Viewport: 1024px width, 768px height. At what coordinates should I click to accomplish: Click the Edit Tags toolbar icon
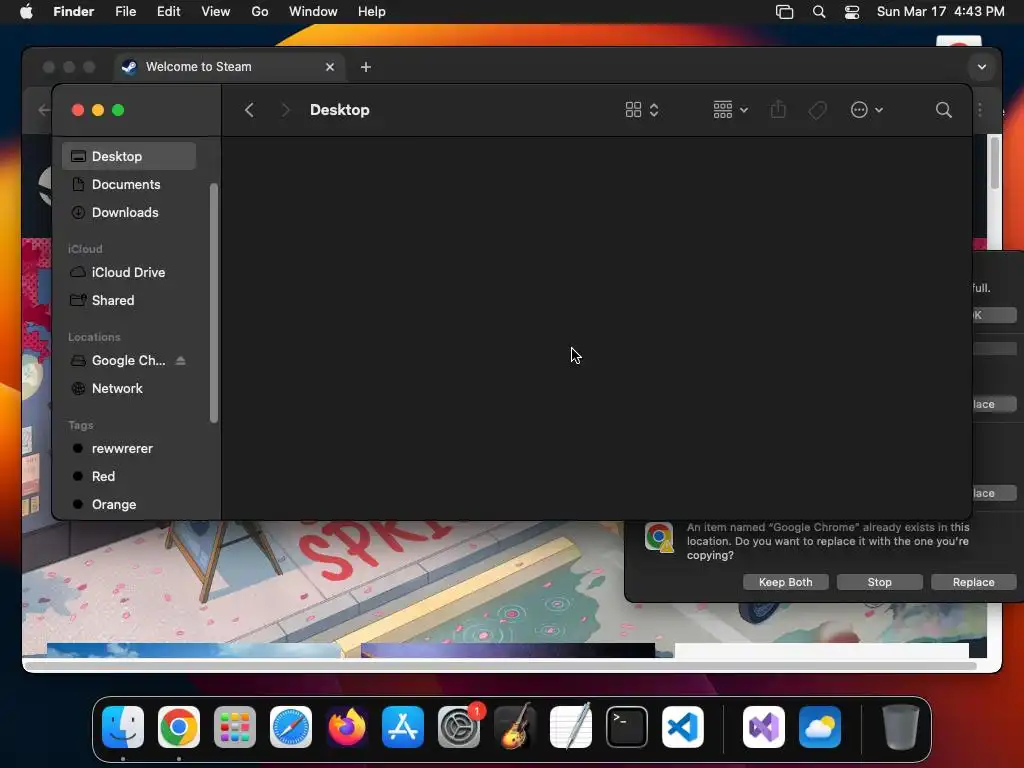(x=817, y=110)
